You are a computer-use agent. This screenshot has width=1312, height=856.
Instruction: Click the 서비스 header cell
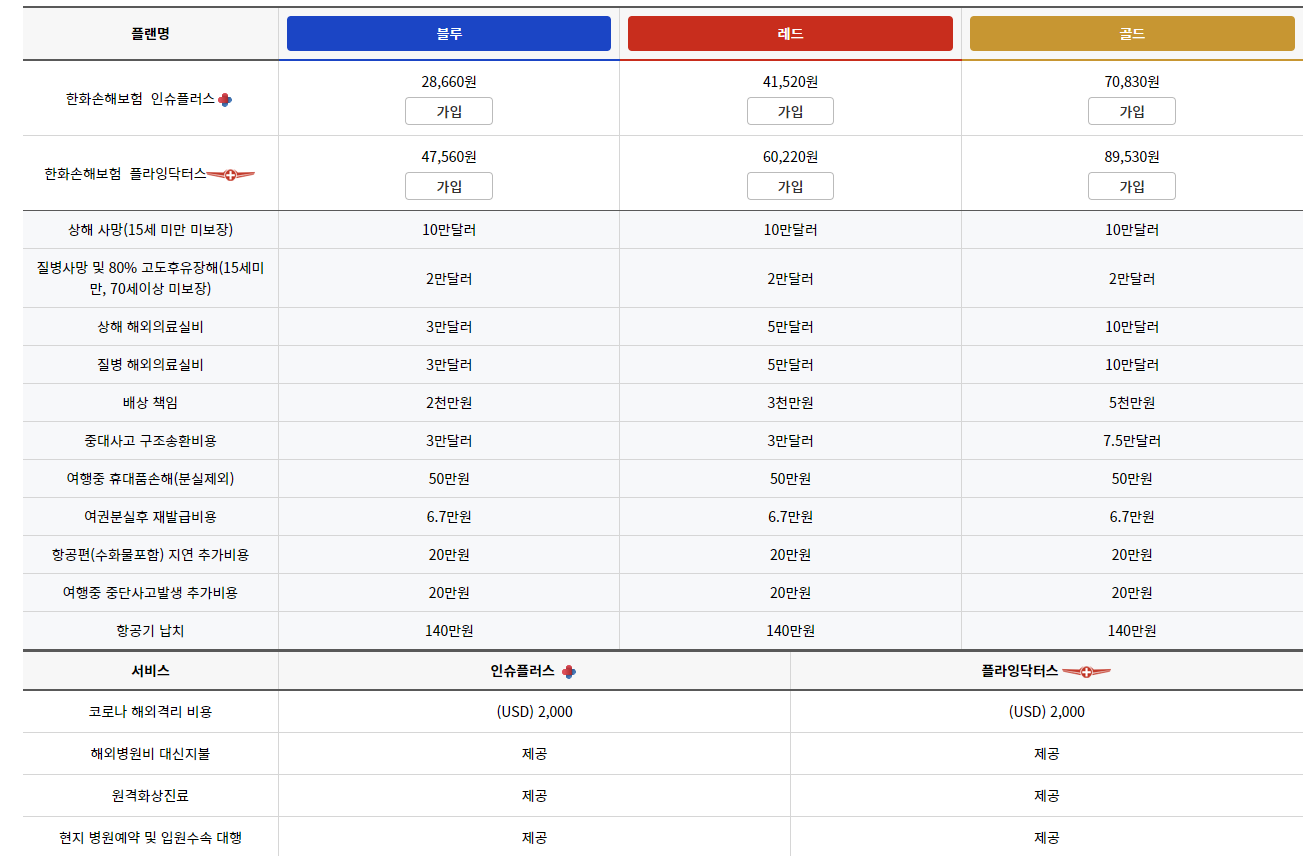150,671
